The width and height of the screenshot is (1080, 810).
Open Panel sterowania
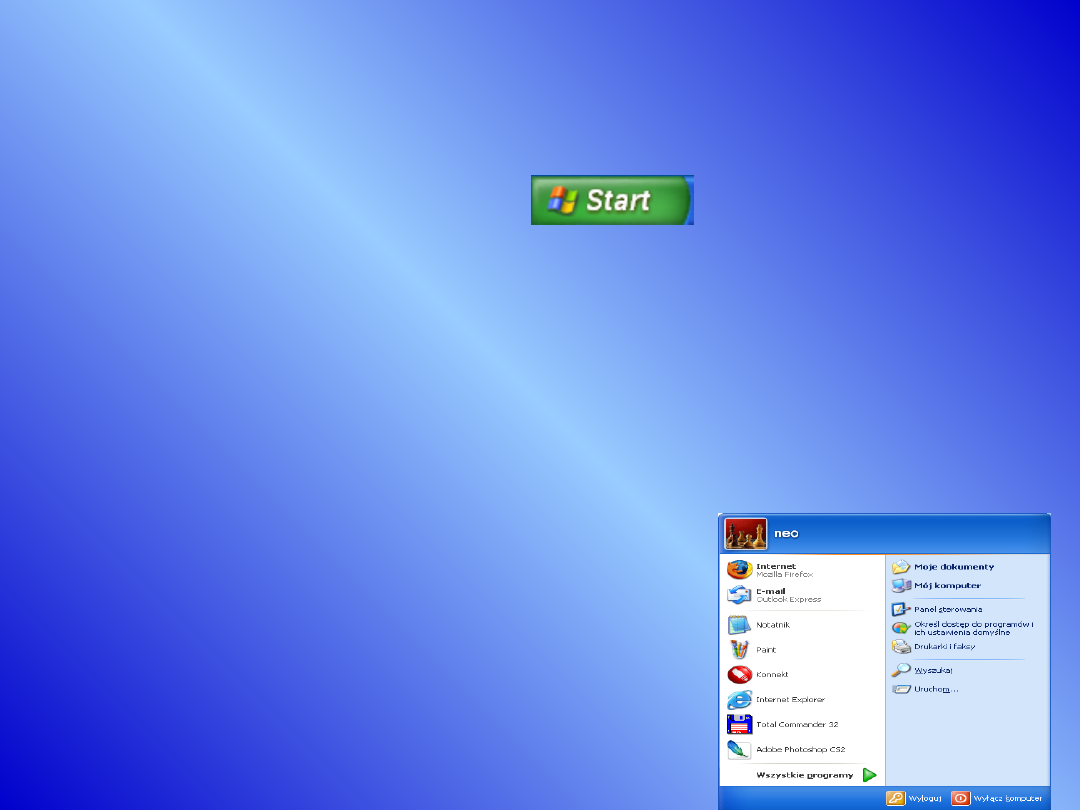937,609
